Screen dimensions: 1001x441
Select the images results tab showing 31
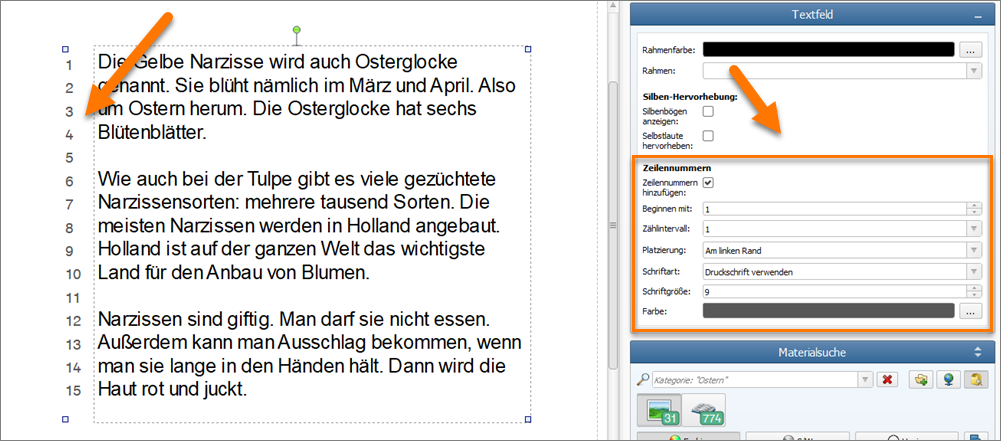pos(656,411)
